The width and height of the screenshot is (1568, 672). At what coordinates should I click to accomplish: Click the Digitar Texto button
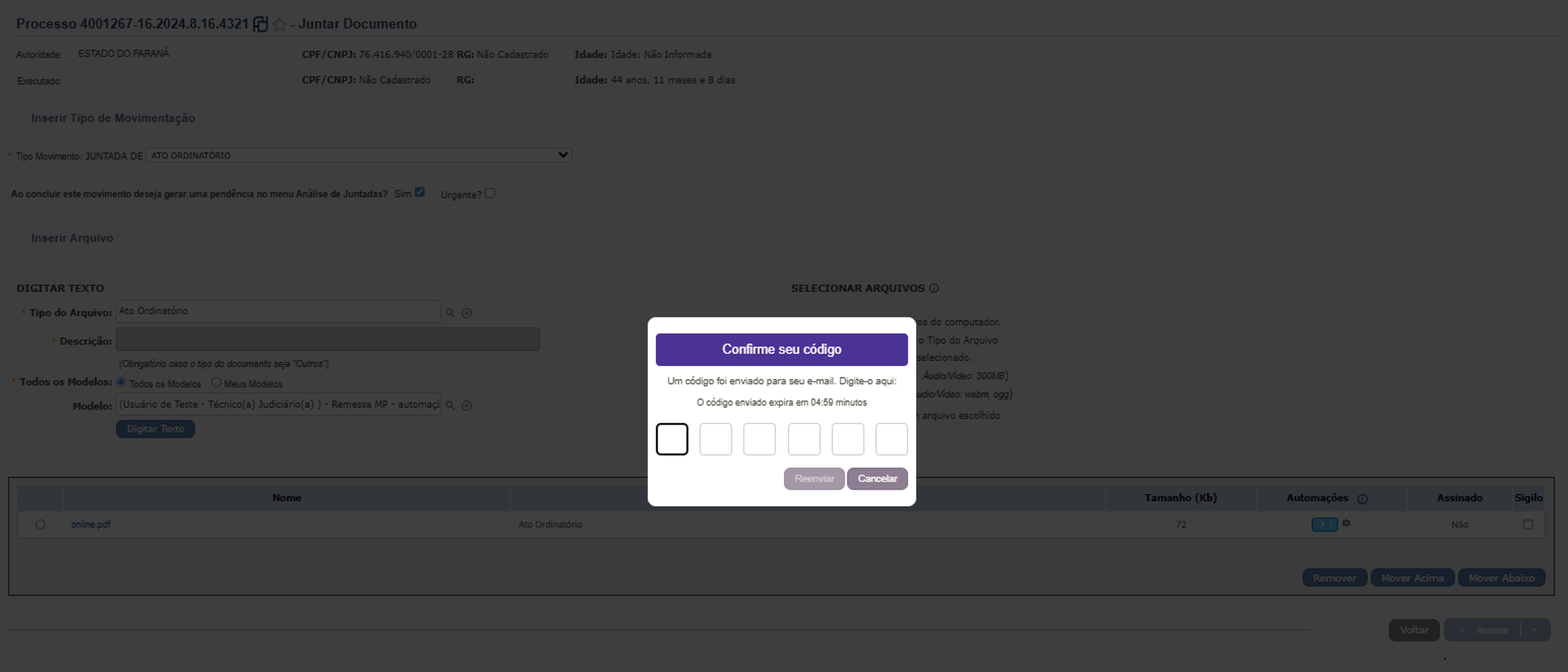point(155,429)
